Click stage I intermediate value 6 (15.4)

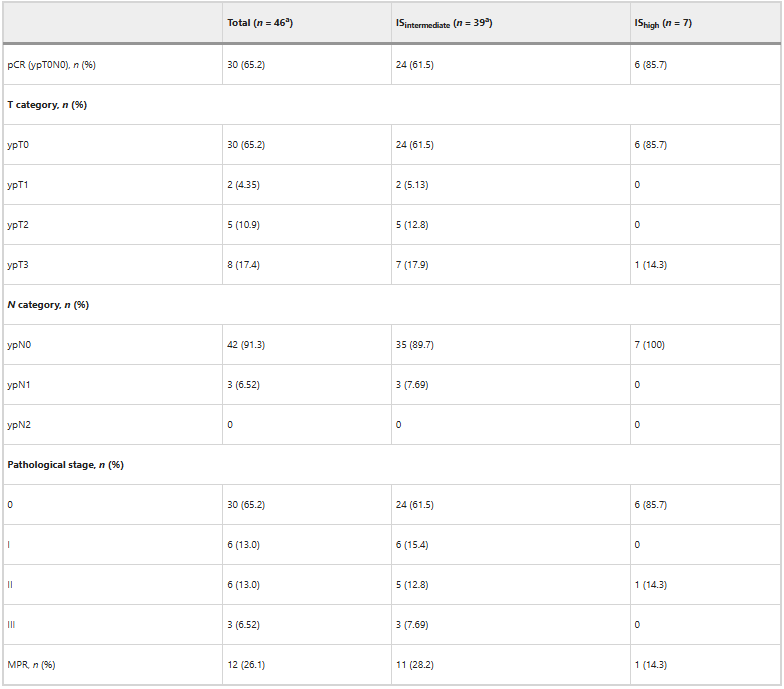pos(414,545)
